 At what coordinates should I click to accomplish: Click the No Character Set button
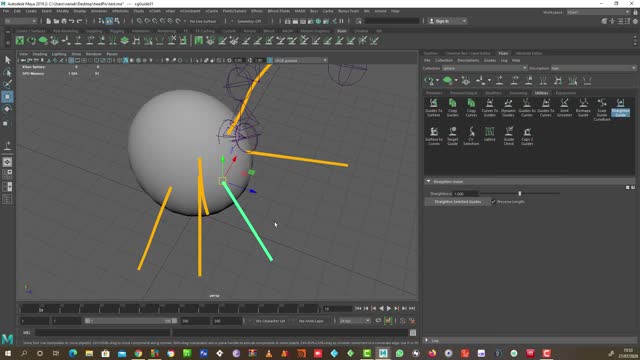click(x=270, y=321)
